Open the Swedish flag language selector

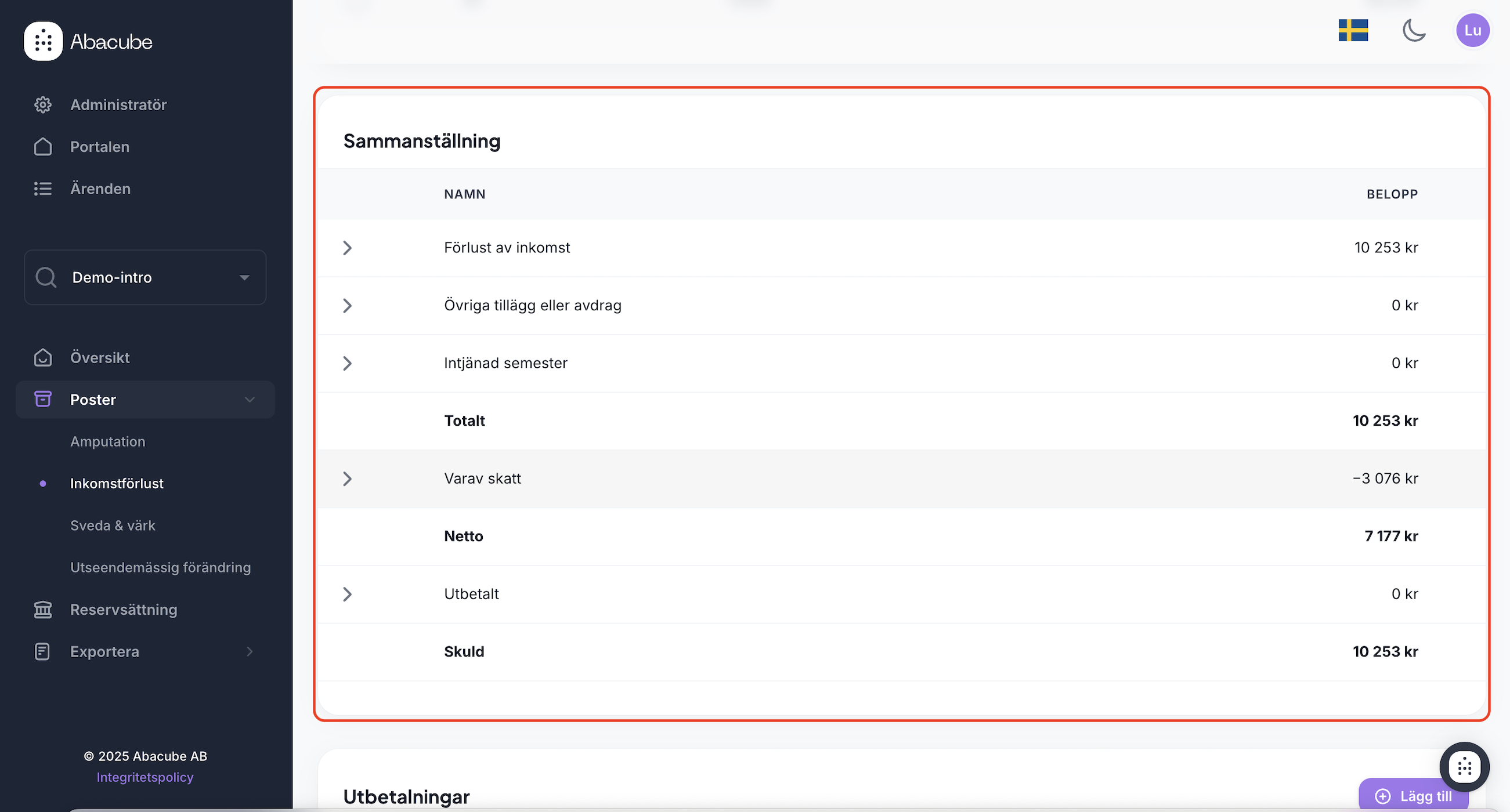point(1352,31)
